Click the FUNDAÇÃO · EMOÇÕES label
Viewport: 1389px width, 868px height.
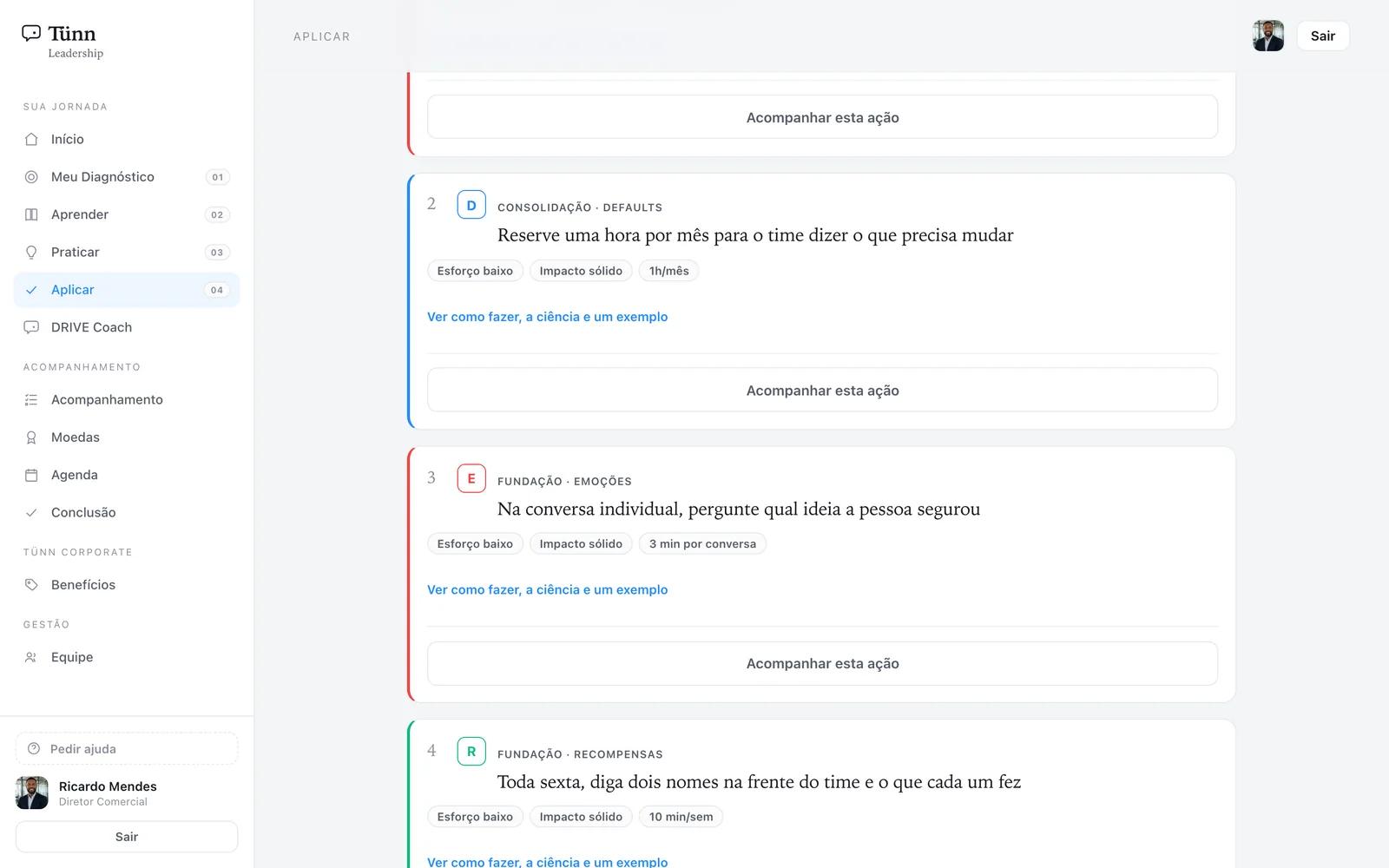564,482
